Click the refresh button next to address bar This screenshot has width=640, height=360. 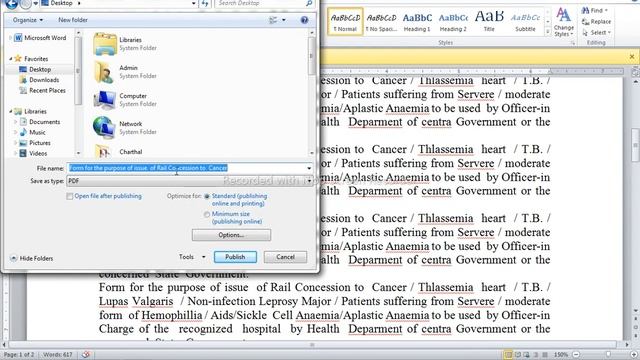[205, 3]
